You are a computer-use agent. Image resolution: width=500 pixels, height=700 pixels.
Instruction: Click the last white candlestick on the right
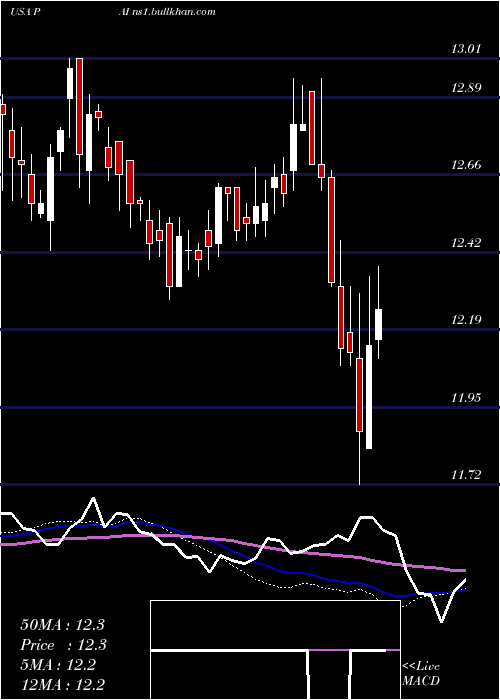click(x=379, y=324)
